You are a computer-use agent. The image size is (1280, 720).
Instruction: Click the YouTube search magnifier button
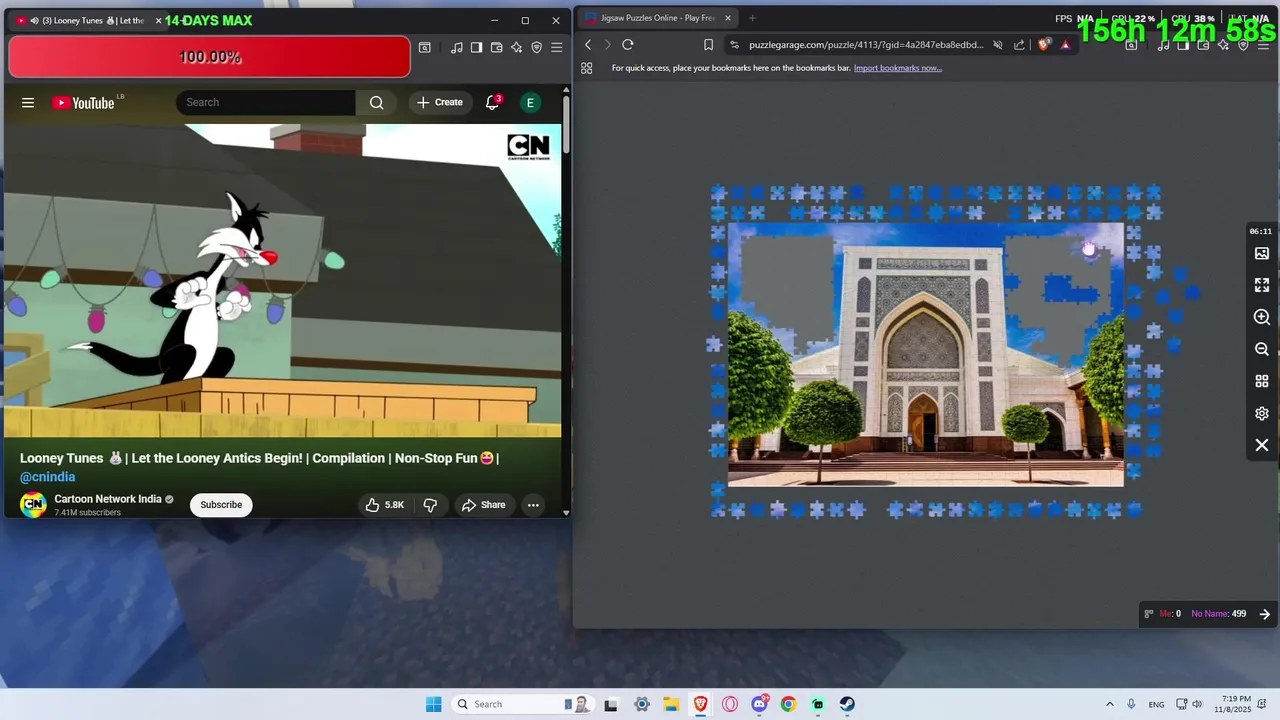(376, 102)
